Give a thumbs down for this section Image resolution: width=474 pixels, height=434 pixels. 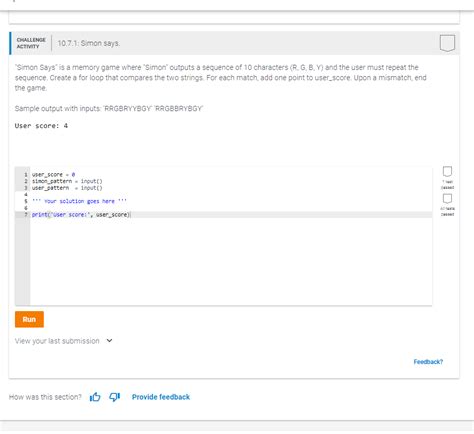pos(114,397)
